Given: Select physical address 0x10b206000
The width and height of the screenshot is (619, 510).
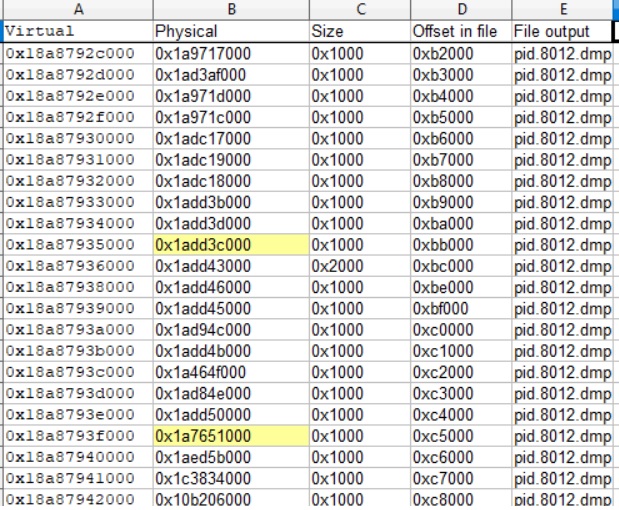Looking at the screenshot, I should [x=231, y=499].
